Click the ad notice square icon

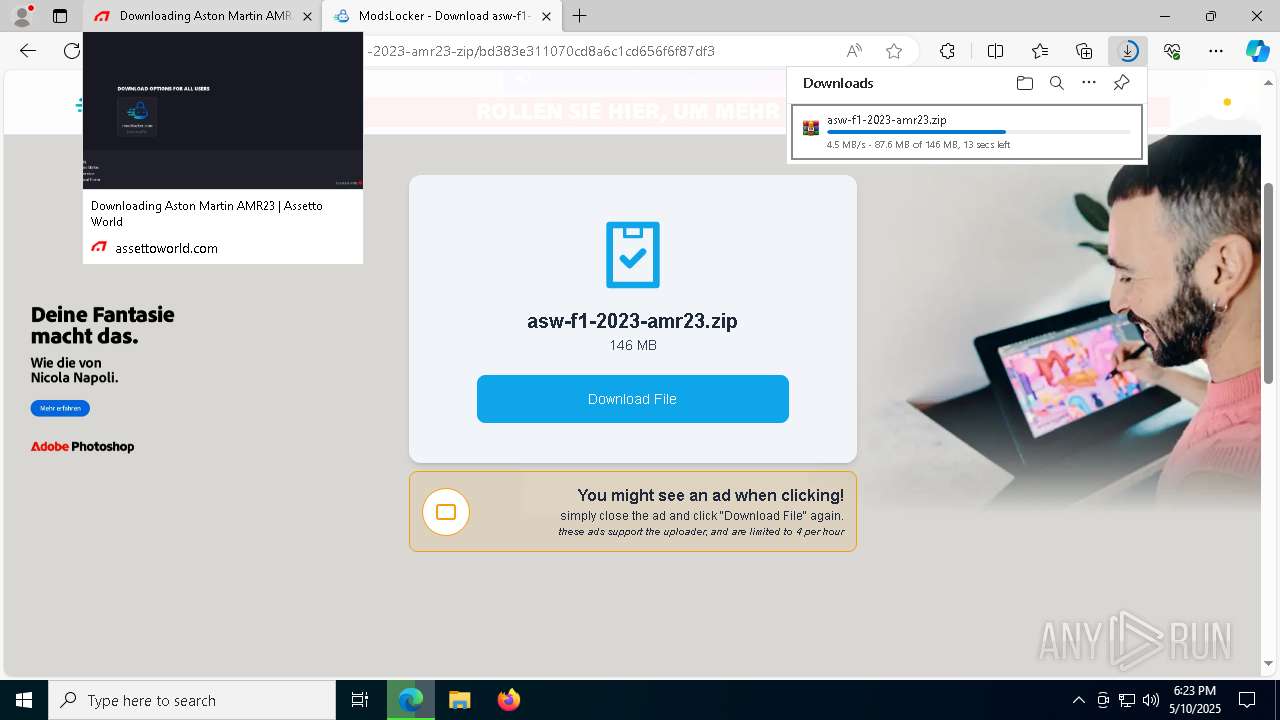click(x=446, y=512)
